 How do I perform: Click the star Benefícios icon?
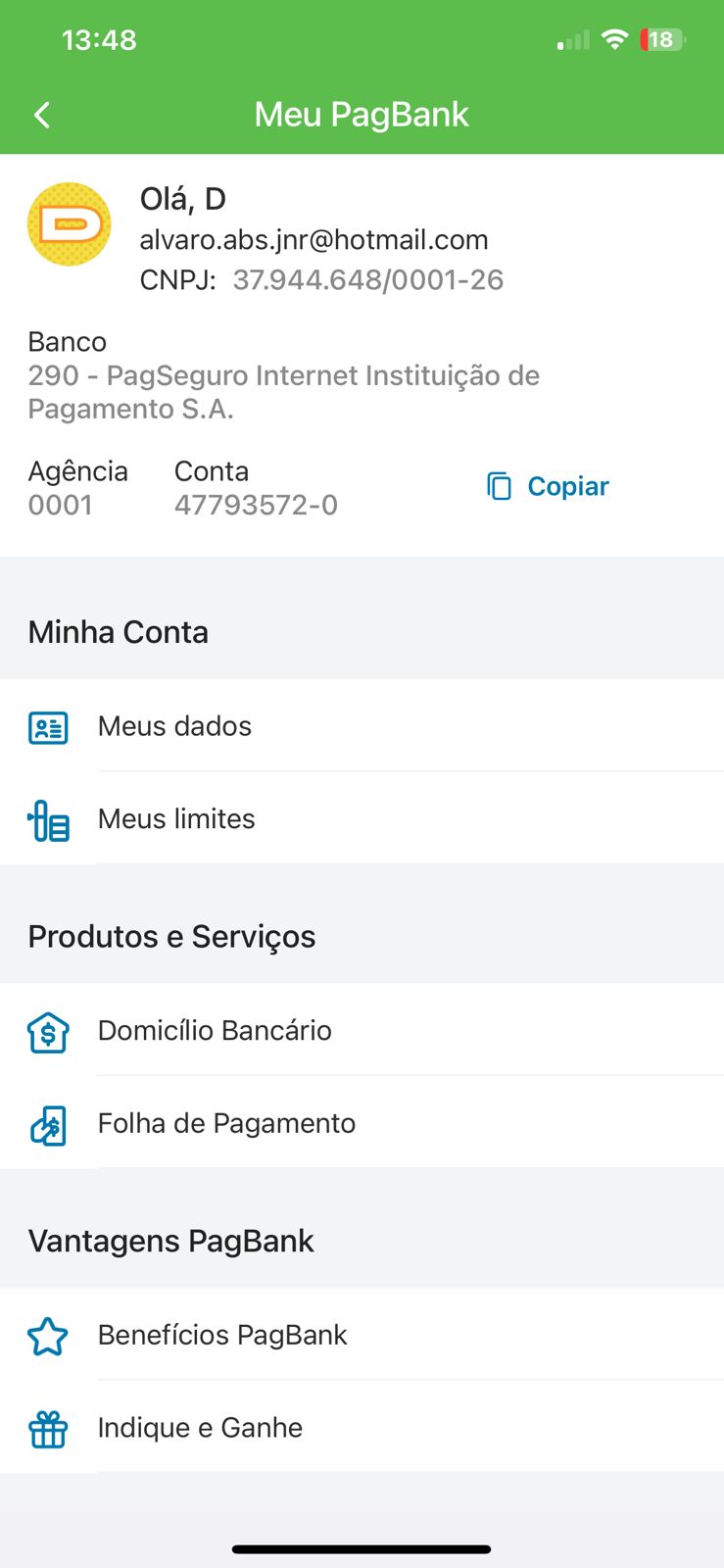point(48,1337)
